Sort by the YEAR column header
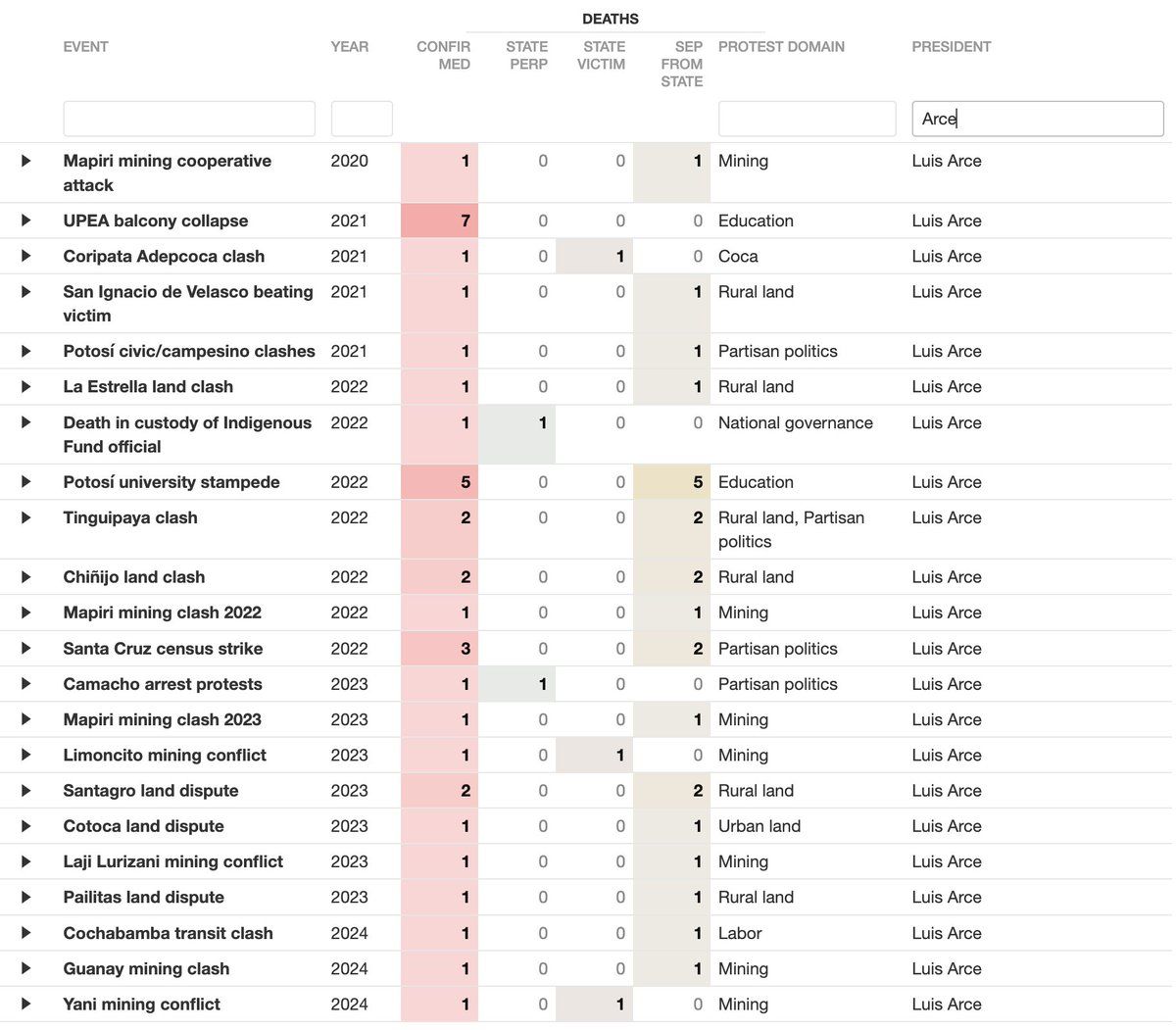 coord(350,46)
